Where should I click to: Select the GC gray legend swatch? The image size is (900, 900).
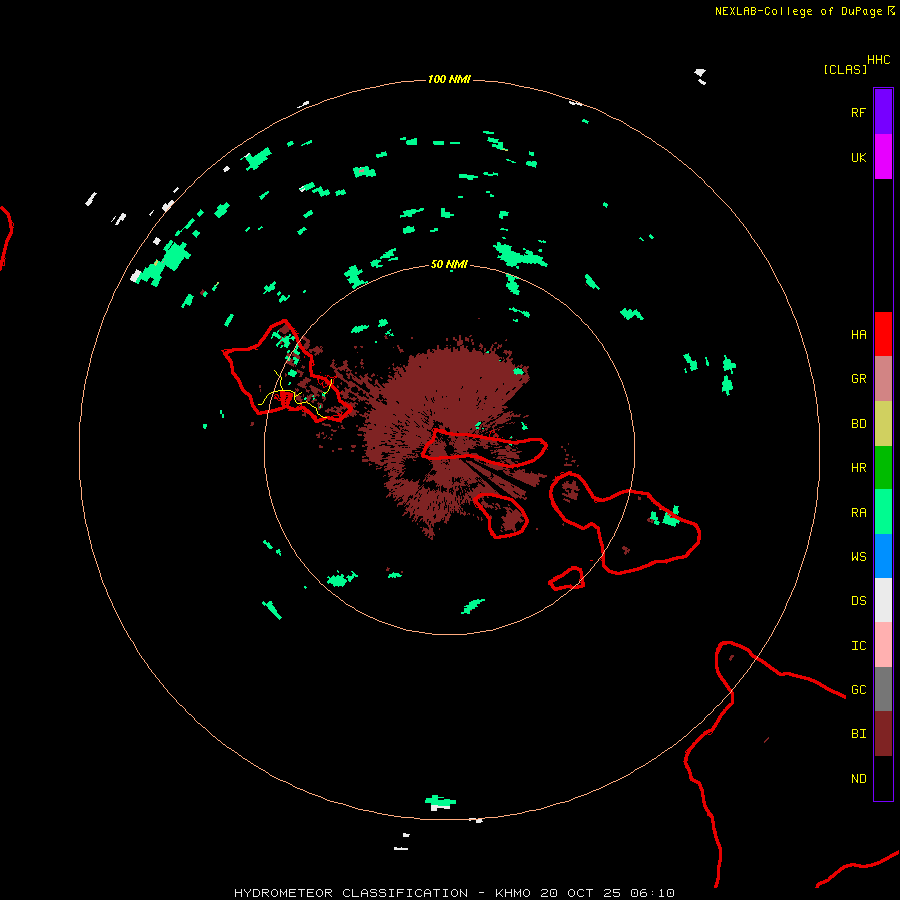click(x=883, y=689)
